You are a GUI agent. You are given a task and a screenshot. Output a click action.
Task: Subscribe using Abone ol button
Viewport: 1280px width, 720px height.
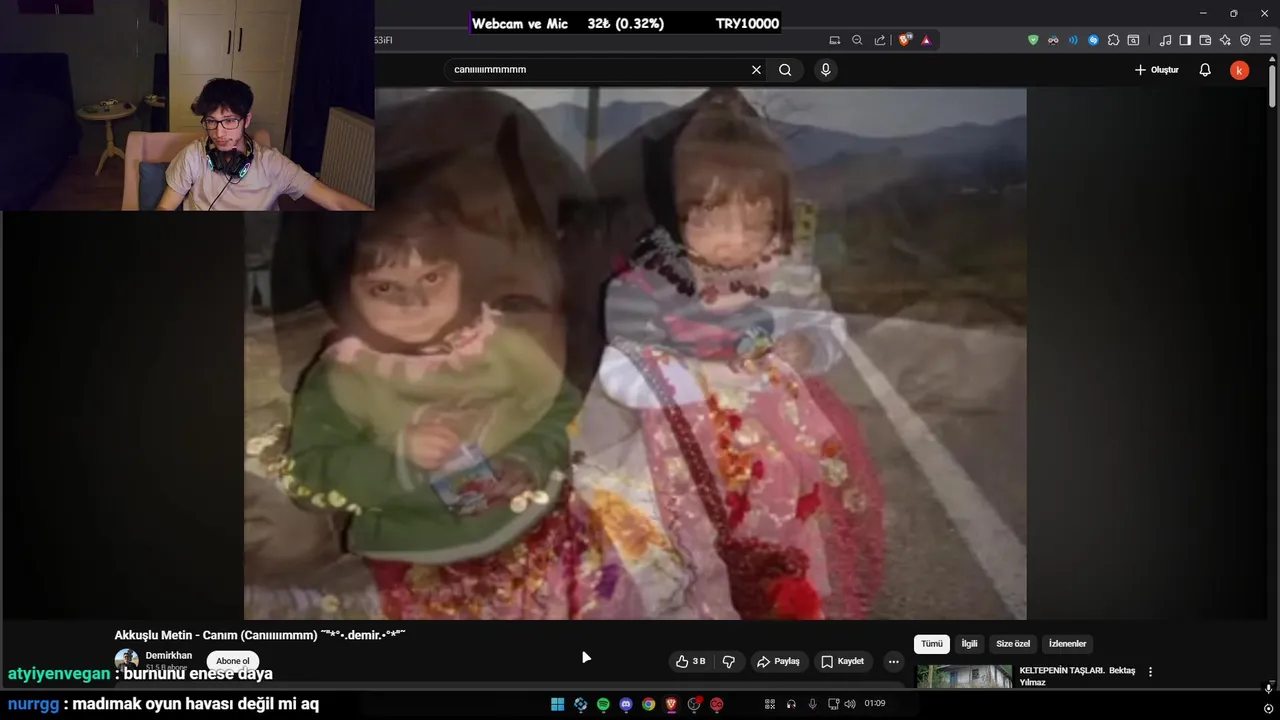point(233,661)
